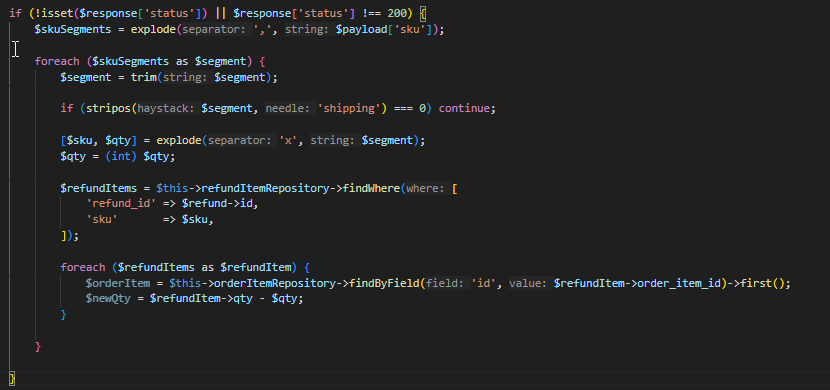
Task: Click the $refundItem variable in inner foreach
Action: tap(256, 267)
